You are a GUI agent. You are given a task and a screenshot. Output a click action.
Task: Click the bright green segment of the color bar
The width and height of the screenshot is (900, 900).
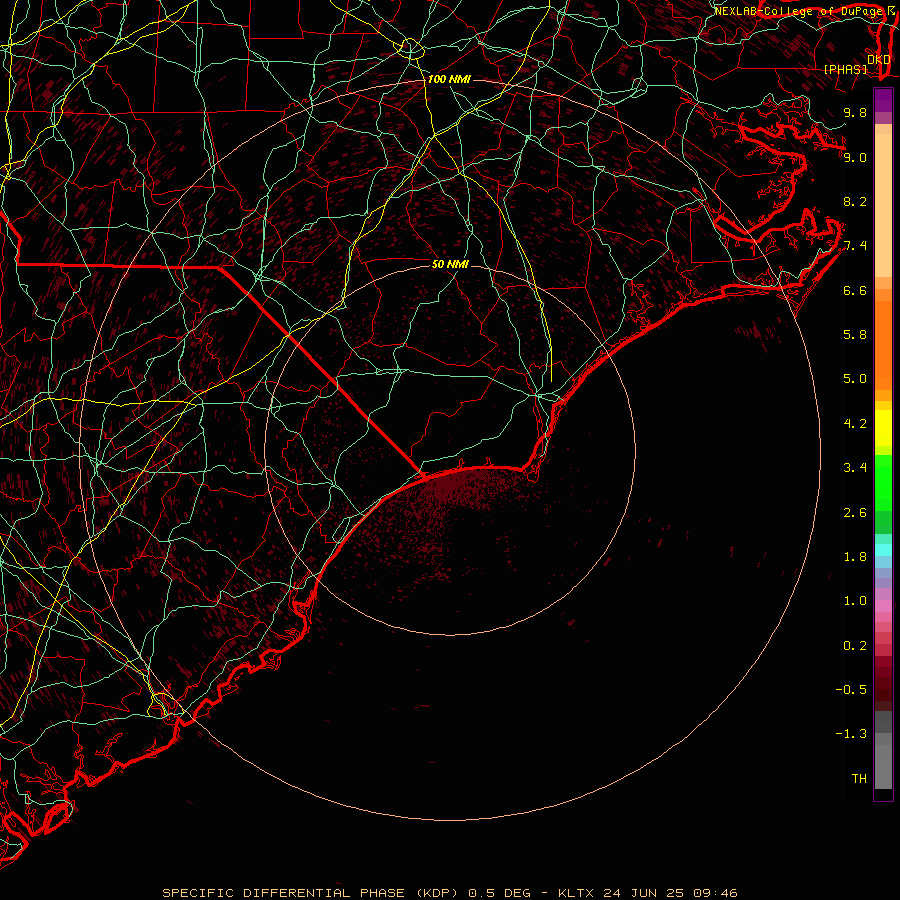coord(883,482)
